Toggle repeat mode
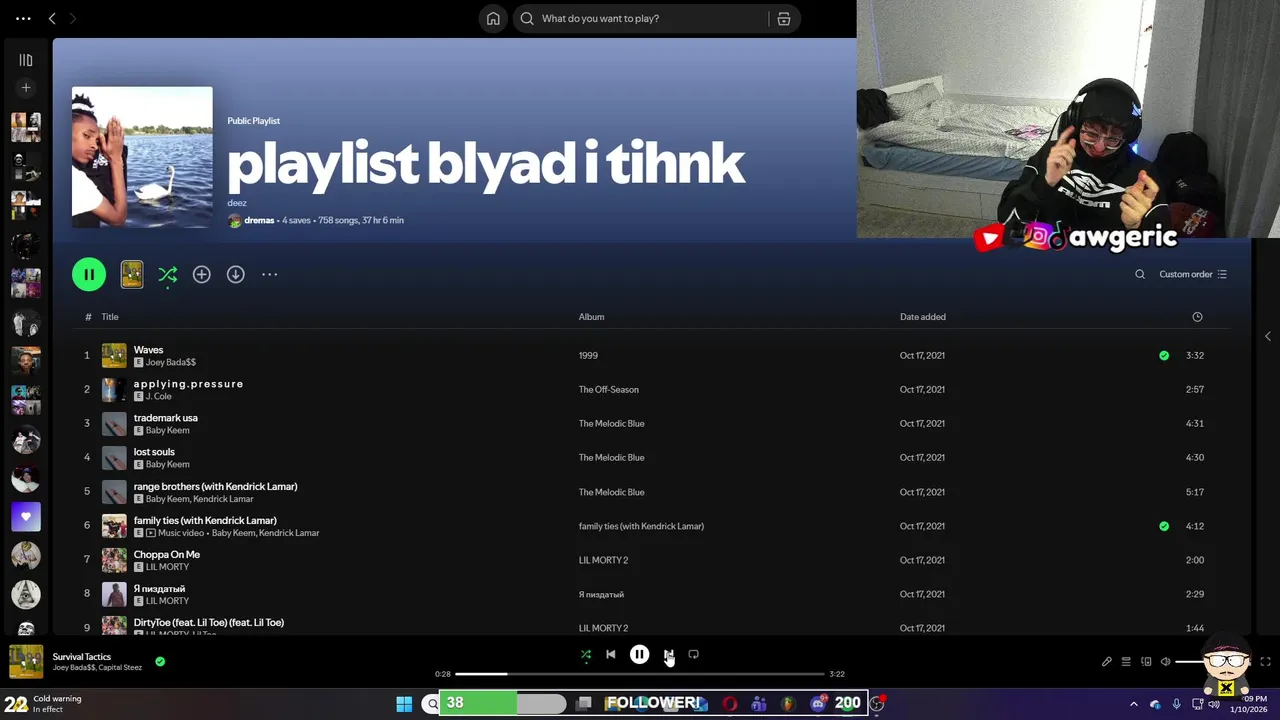1280x720 pixels. (693, 655)
